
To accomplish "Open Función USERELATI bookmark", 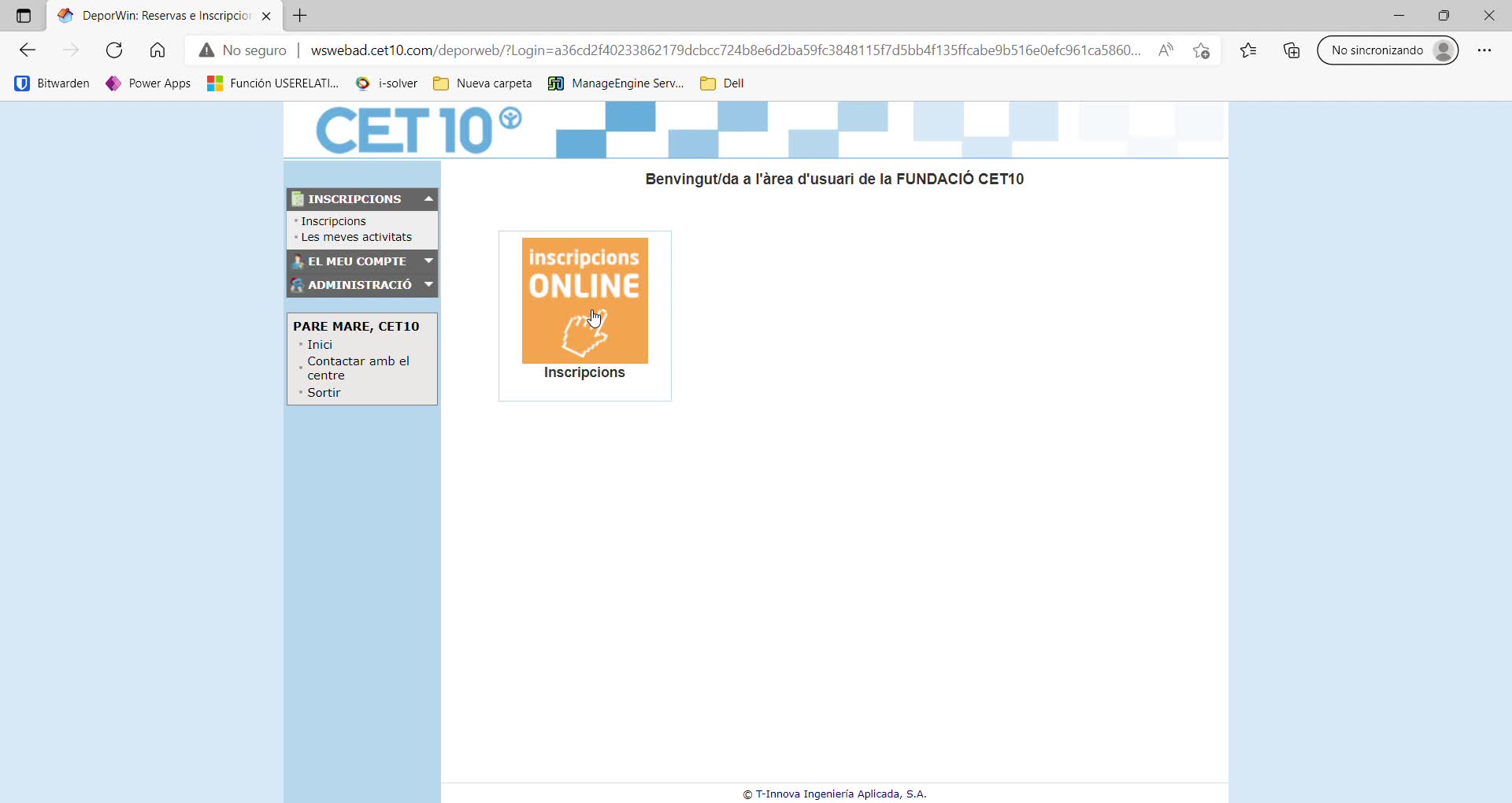I will pos(272,83).
